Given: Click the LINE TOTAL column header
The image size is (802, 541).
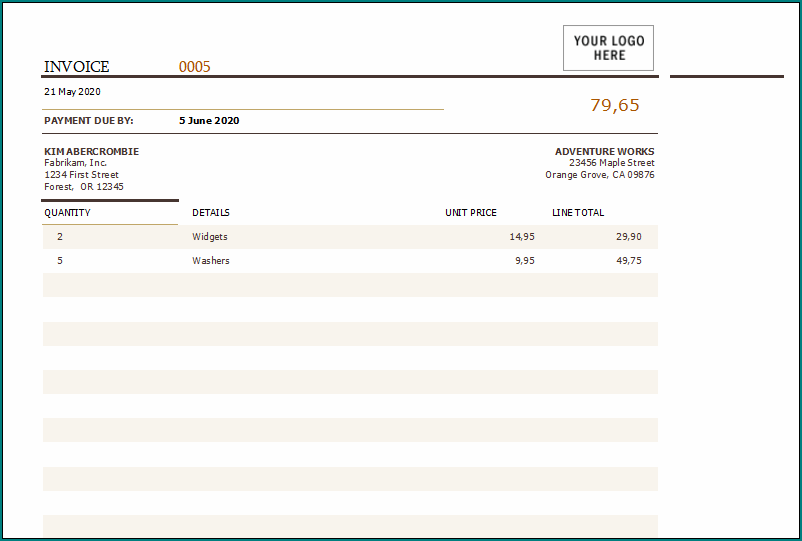Looking at the screenshot, I should tap(578, 213).
